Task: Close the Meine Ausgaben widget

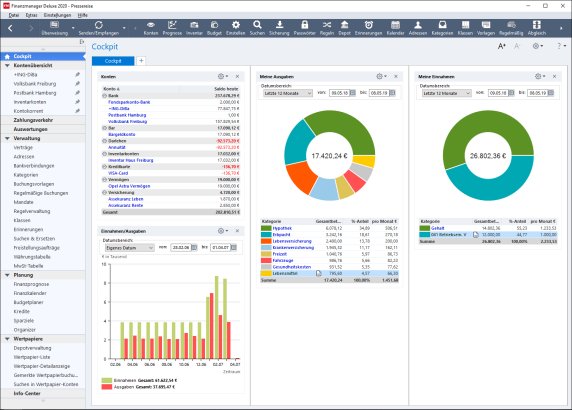Action: 396,76
